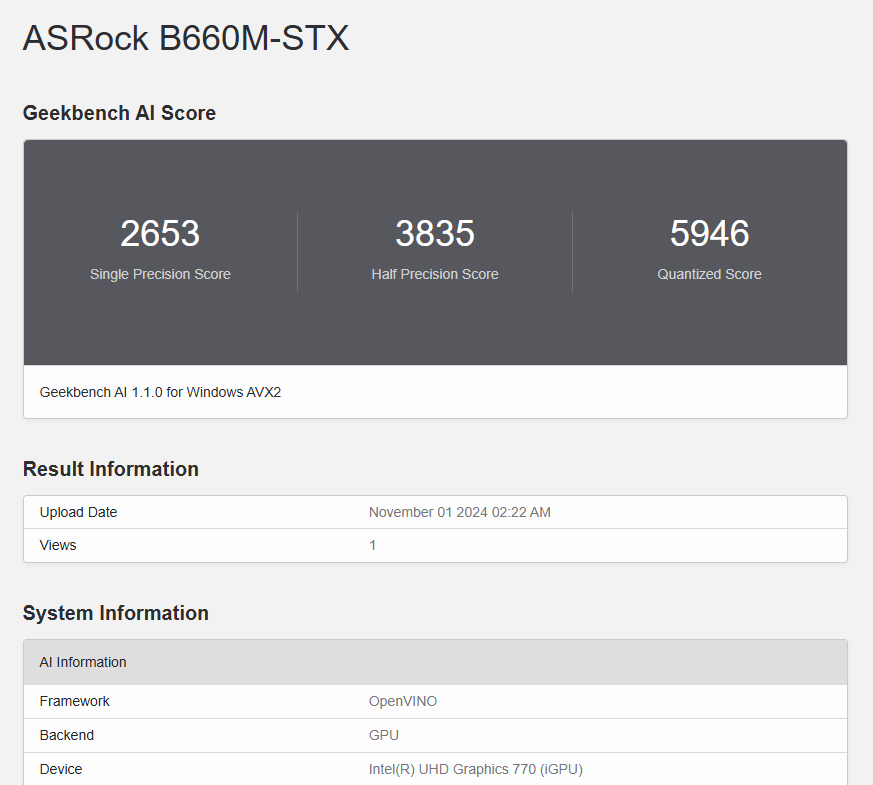Click Geekbench AI 1.1.0 for Windows AVX2 text
The height and width of the screenshot is (785, 873).
pyautogui.click(x=160, y=392)
